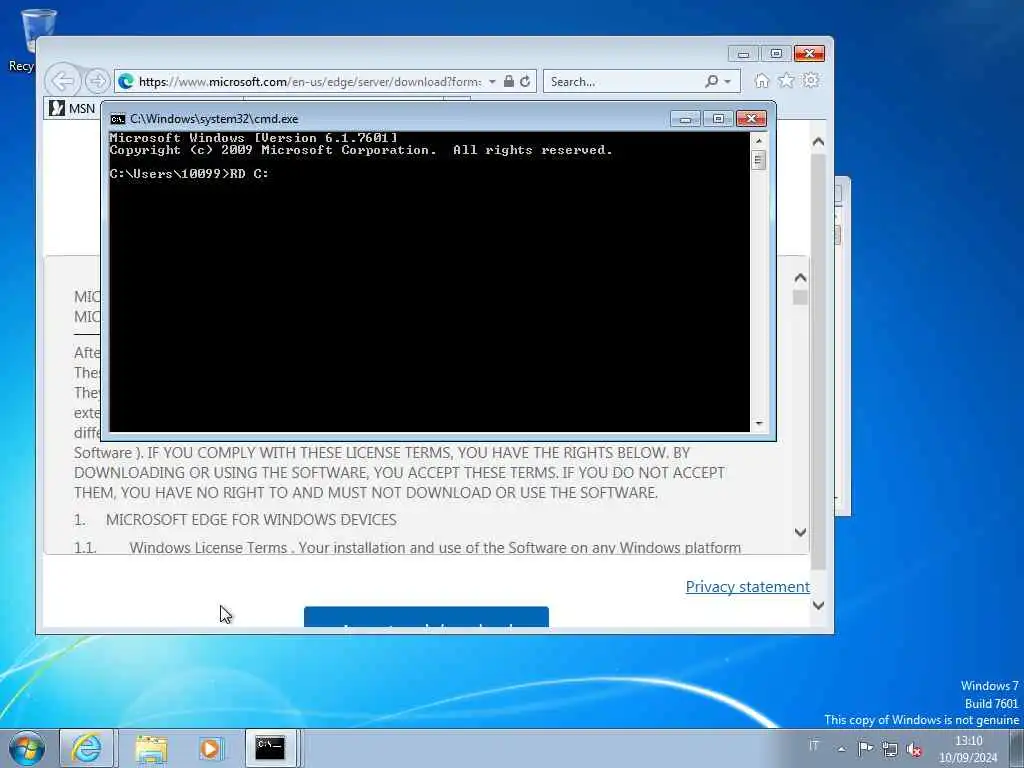Image resolution: width=1024 pixels, height=768 pixels.
Task: Refresh the Internet Explorer page
Action: point(525,82)
